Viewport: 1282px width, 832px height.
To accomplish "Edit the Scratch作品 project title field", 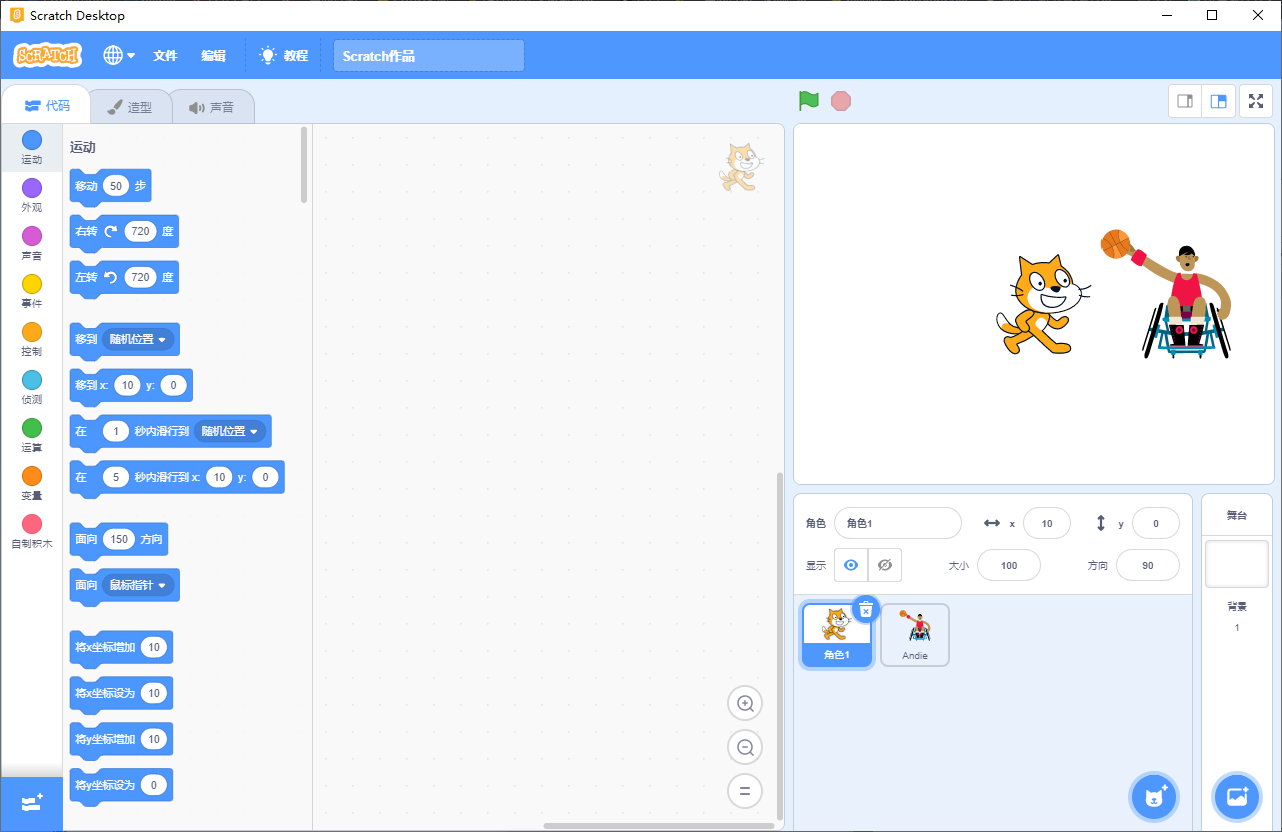I will pos(429,56).
